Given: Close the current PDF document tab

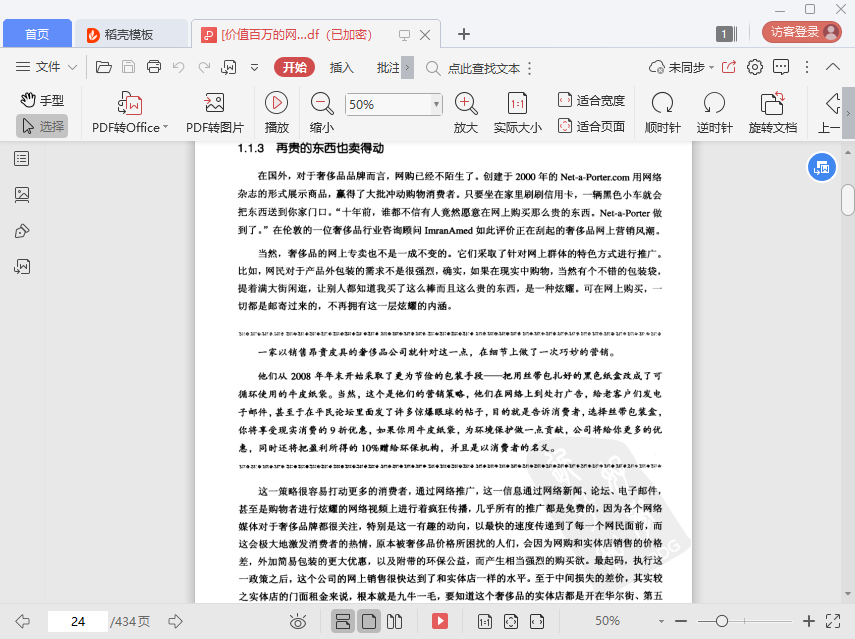Looking at the screenshot, I should click(425, 35).
